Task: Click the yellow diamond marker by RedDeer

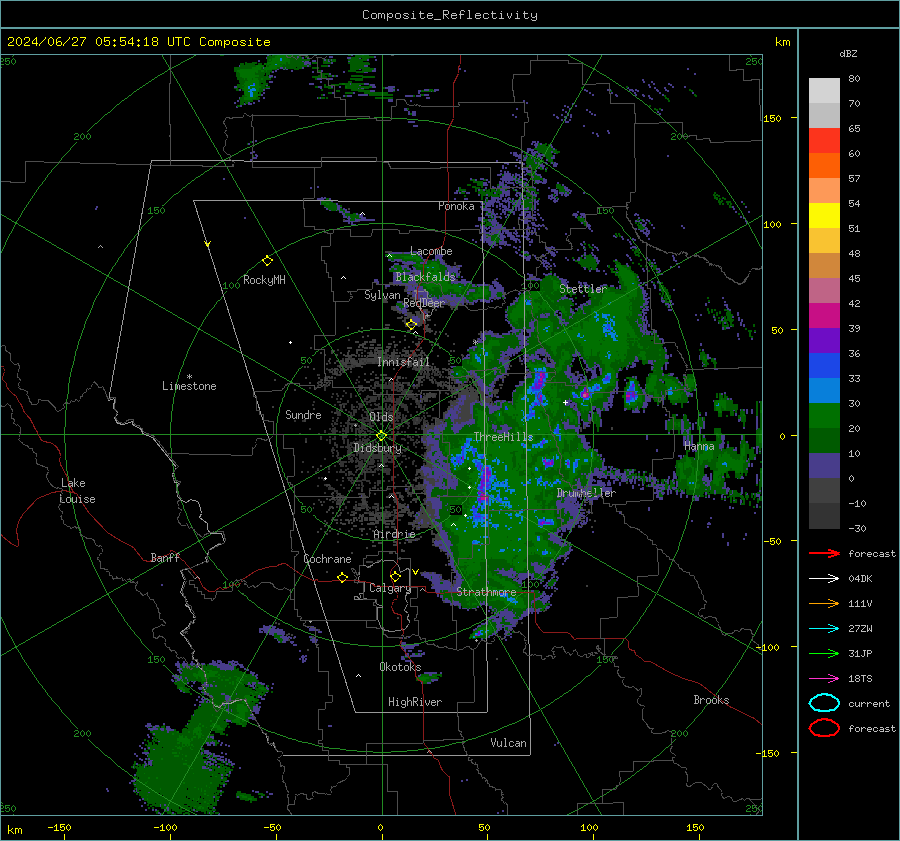Action: 411,325
